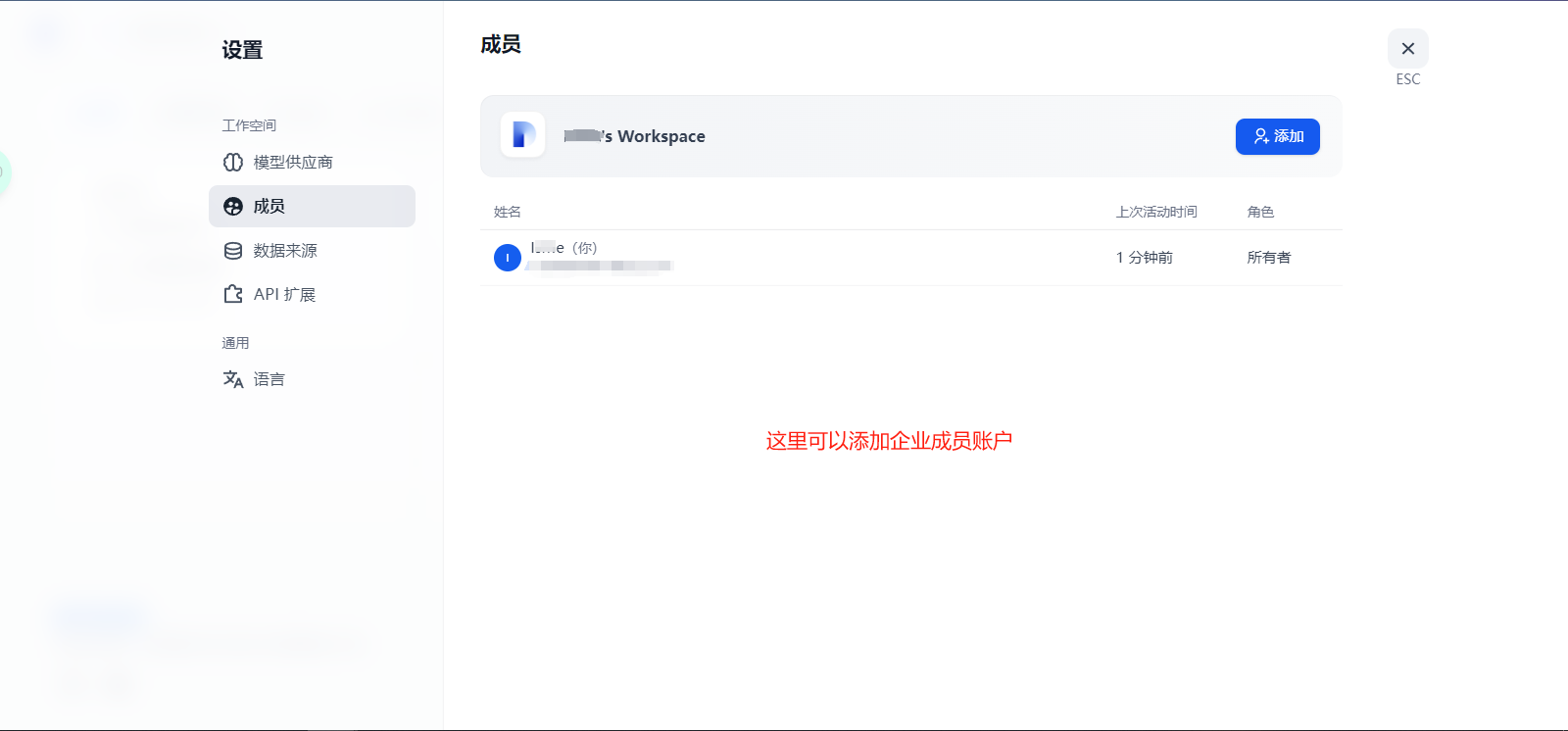Click the 所有者 role of the member
The height and width of the screenshot is (731, 1568).
1269,258
